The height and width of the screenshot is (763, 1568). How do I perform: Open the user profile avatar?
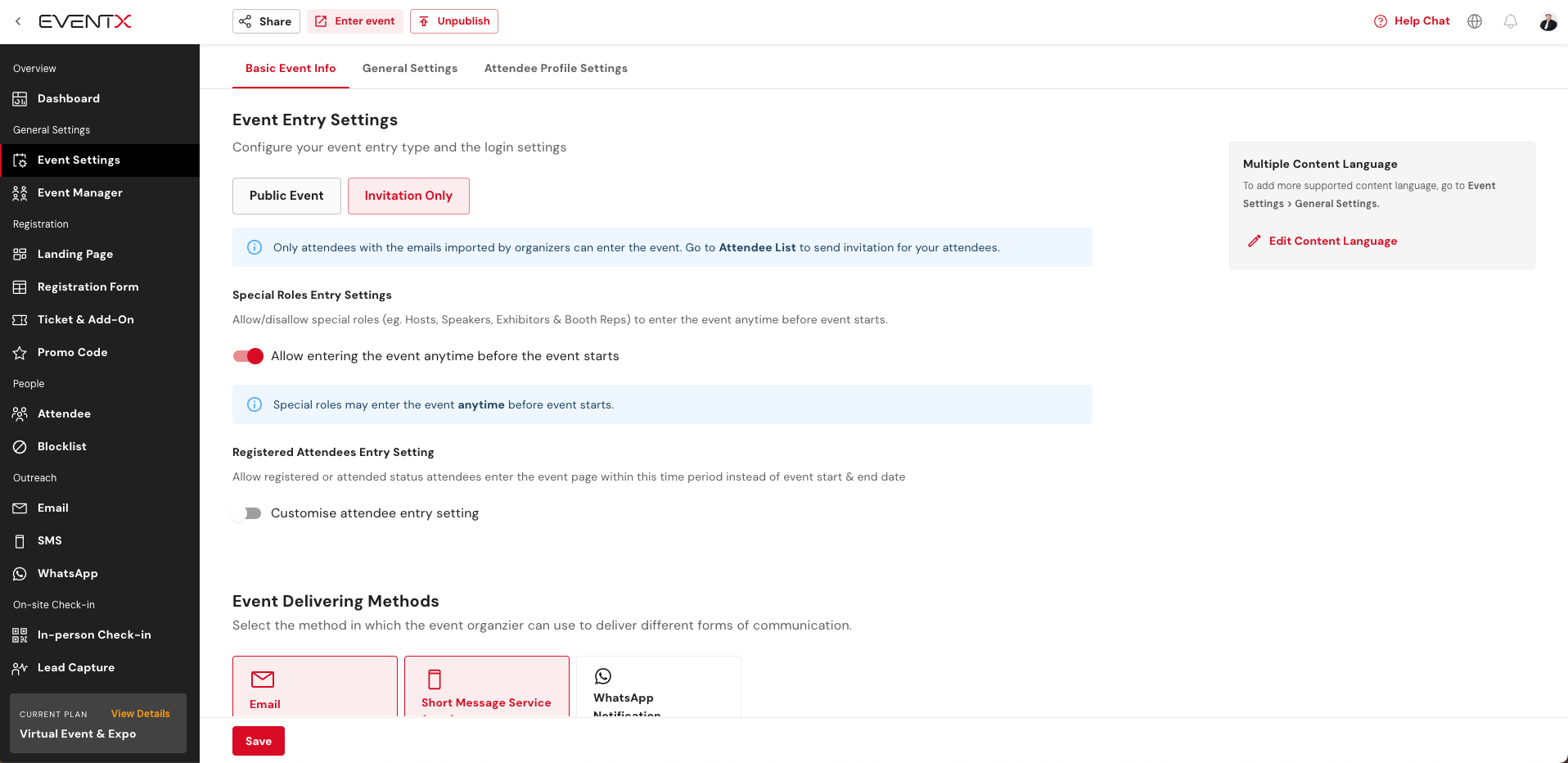coord(1548,21)
